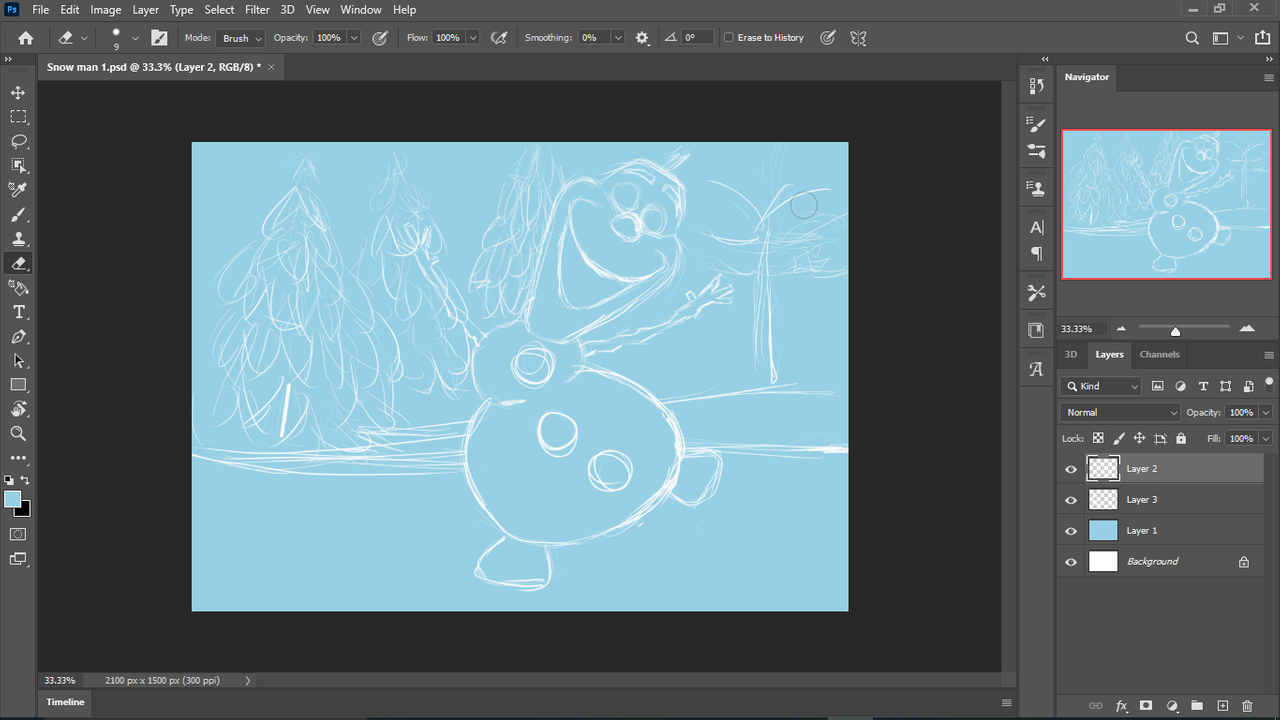Select the Pen tool

coord(18,336)
